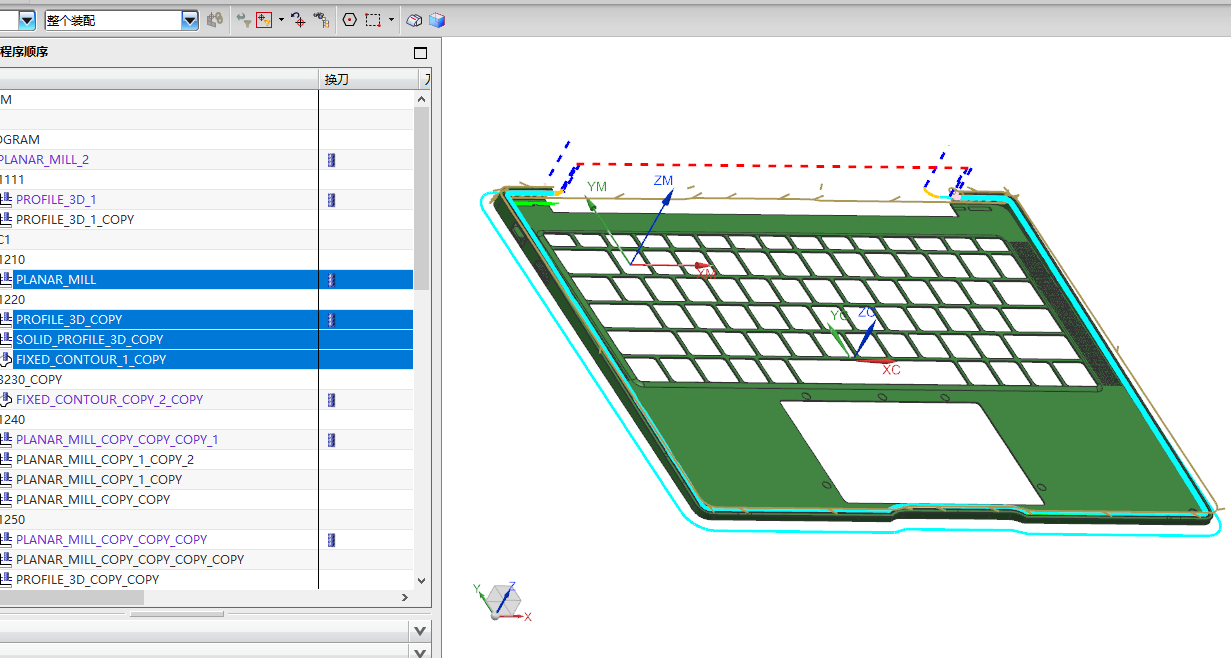Image resolution: width=1231 pixels, height=658 pixels.
Task: Click the assembly link icon beside the scope dropdown
Action: 214,19
